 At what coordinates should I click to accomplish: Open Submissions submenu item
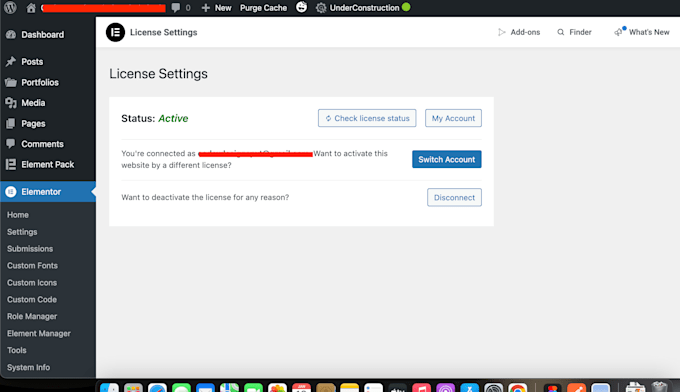[x=30, y=249]
